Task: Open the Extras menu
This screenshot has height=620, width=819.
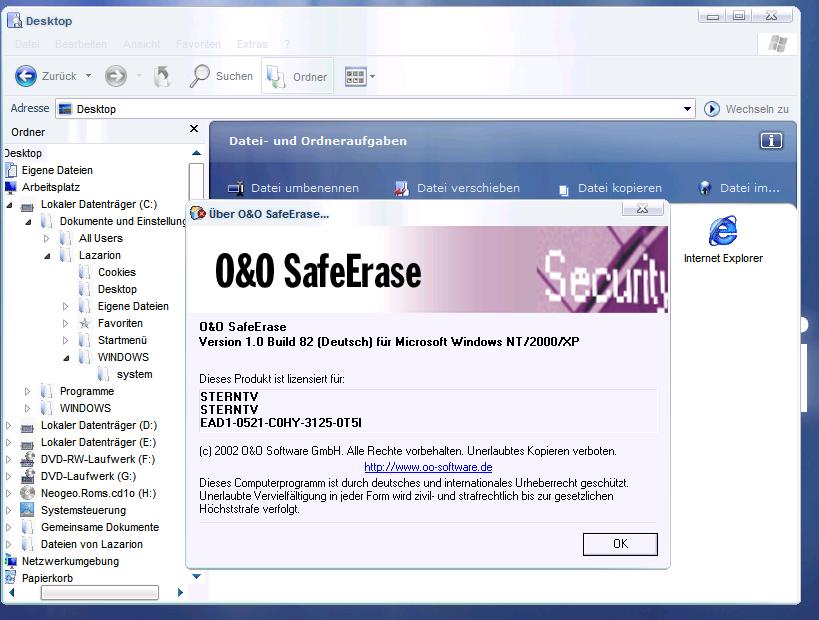Action: click(x=252, y=44)
